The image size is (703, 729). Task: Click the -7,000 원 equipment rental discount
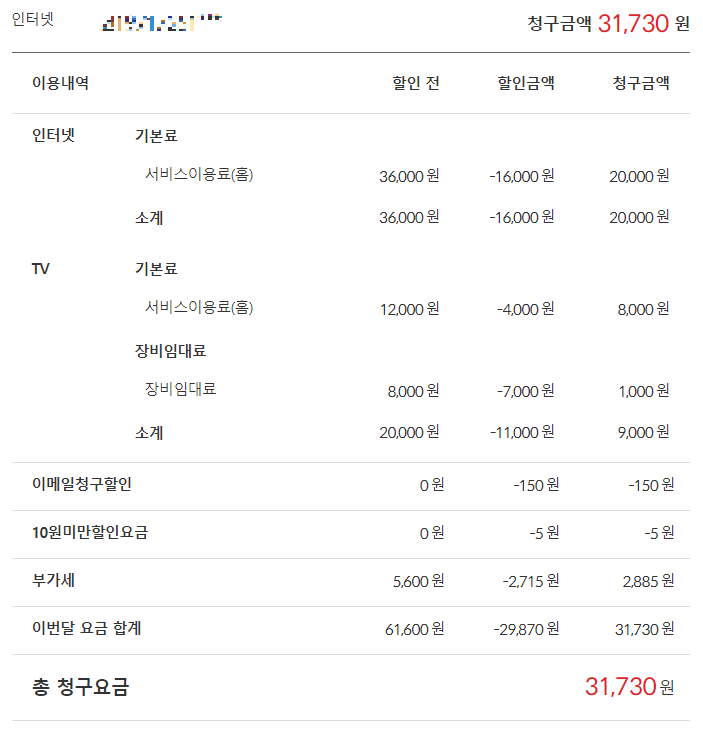click(525, 391)
